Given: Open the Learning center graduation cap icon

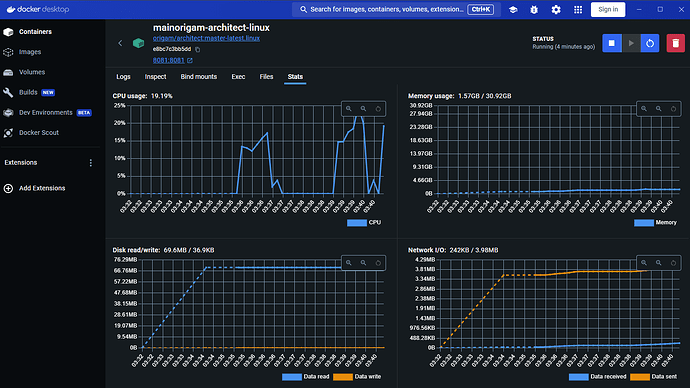Looking at the screenshot, I should pyautogui.click(x=513, y=9).
